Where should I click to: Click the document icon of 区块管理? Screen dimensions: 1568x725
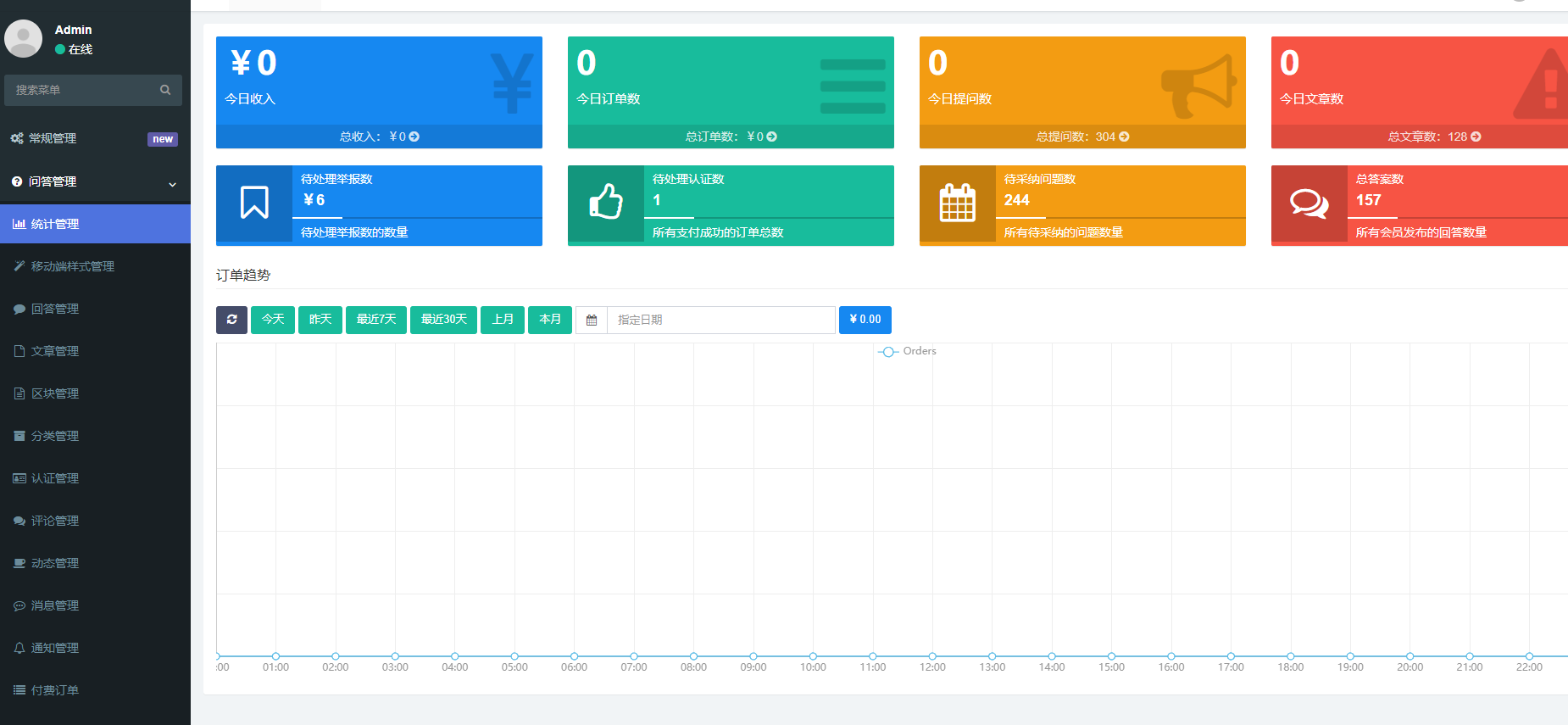pos(19,393)
